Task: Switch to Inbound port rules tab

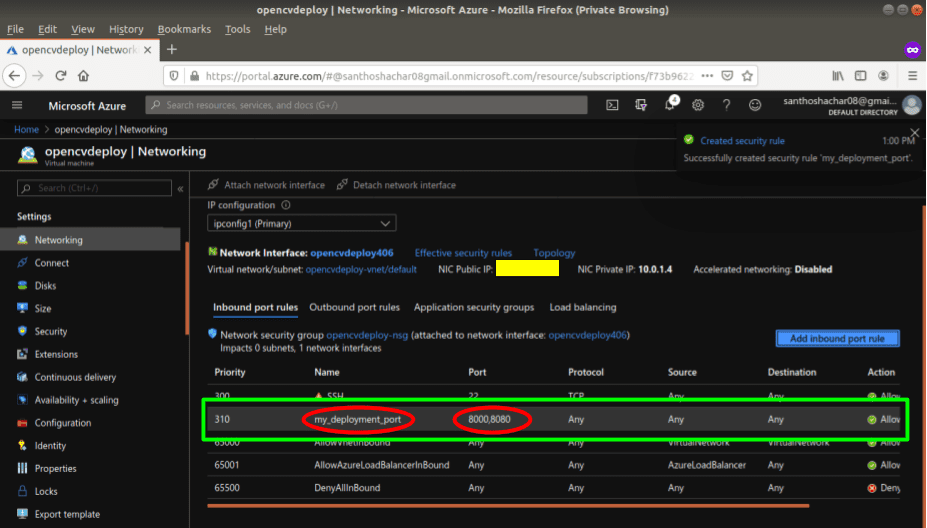Action: pyautogui.click(x=255, y=307)
